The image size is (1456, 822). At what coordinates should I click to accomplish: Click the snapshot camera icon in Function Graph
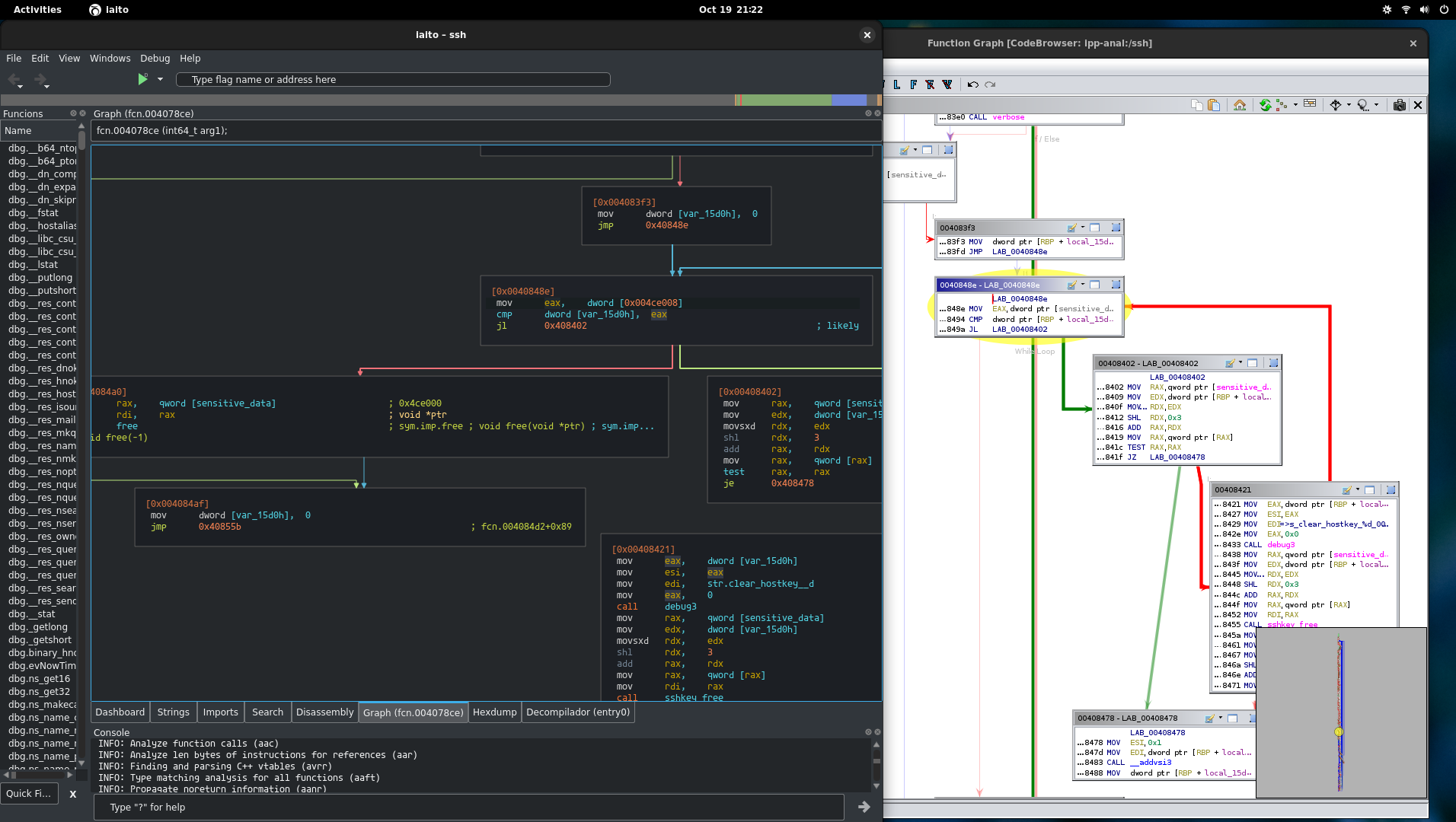(1400, 105)
